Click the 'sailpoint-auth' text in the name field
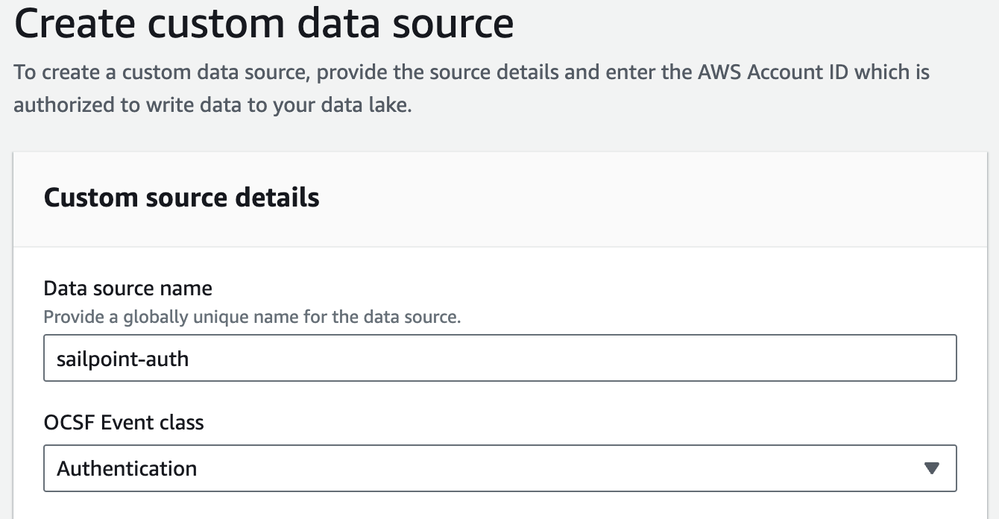This screenshot has height=519, width=999. tap(122, 358)
